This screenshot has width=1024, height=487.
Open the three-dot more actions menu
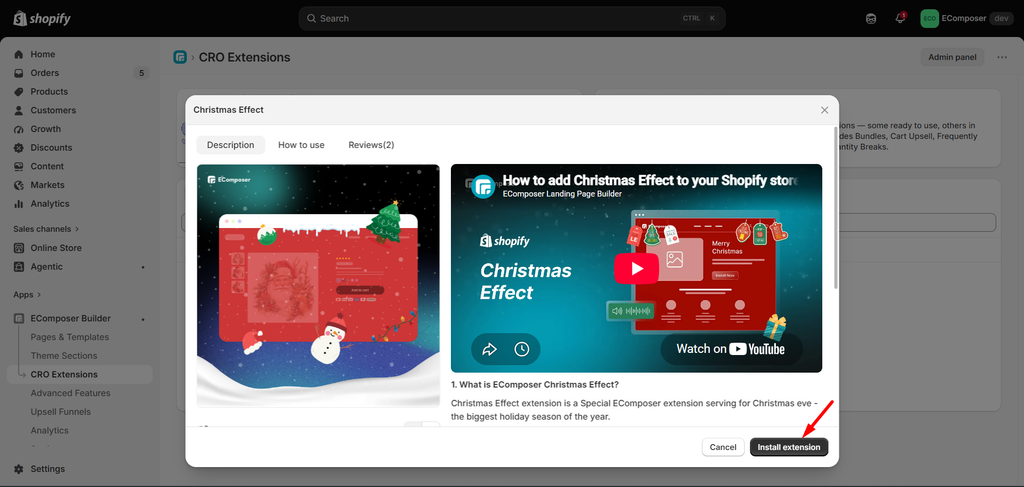(1002, 57)
